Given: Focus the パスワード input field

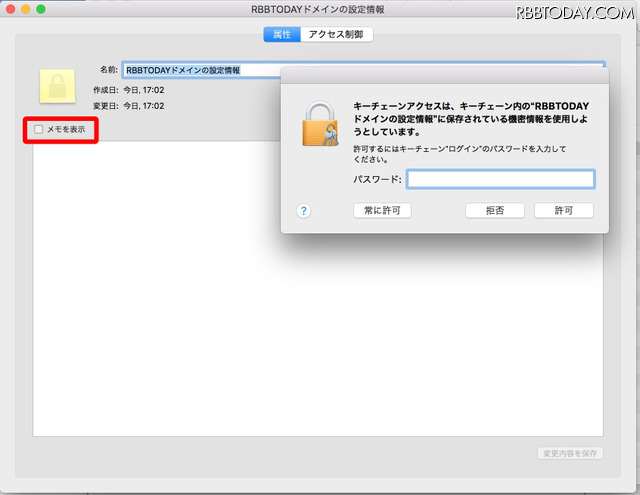Looking at the screenshot, I should click(500, 179).
